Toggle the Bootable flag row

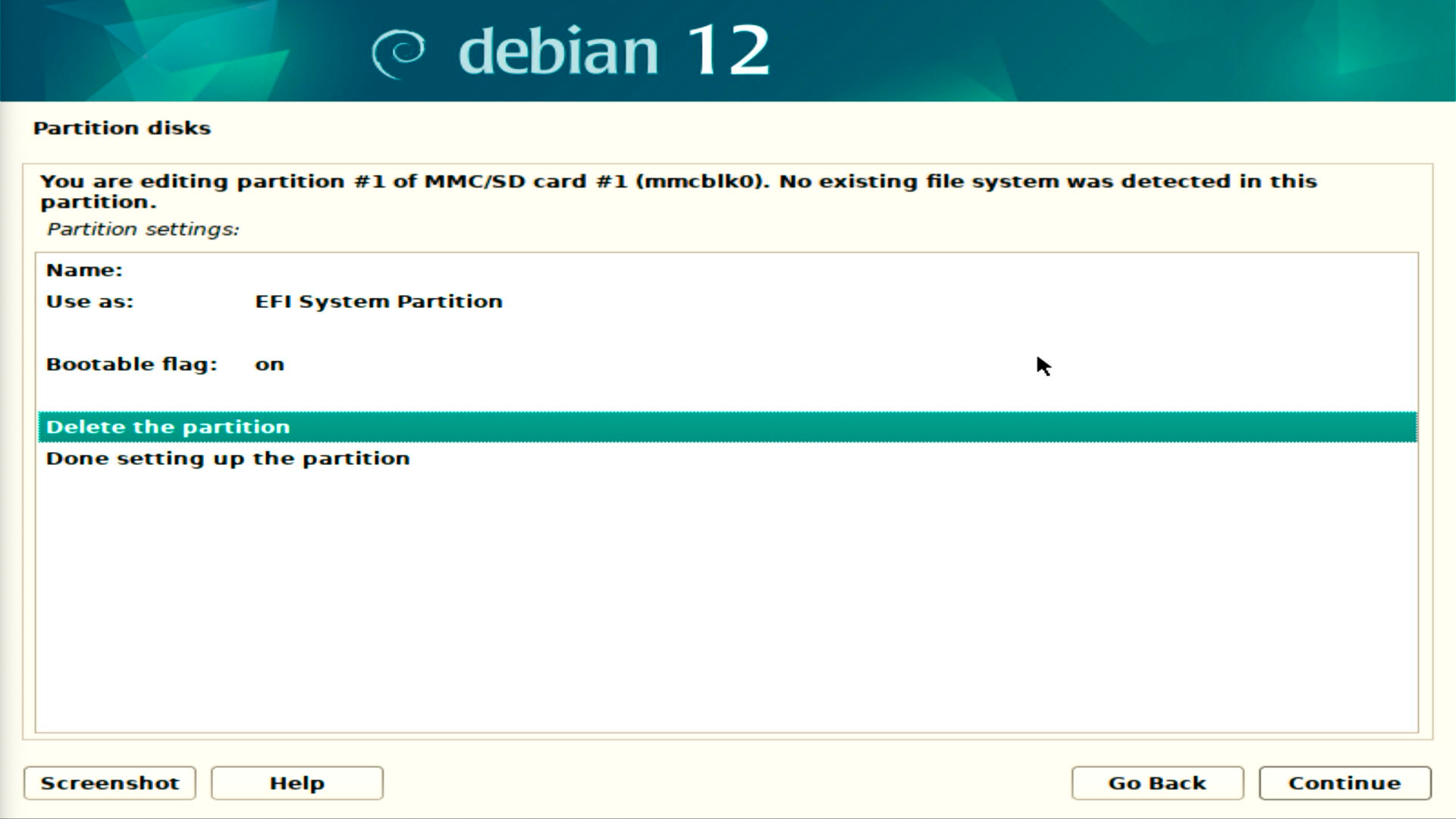727,364
